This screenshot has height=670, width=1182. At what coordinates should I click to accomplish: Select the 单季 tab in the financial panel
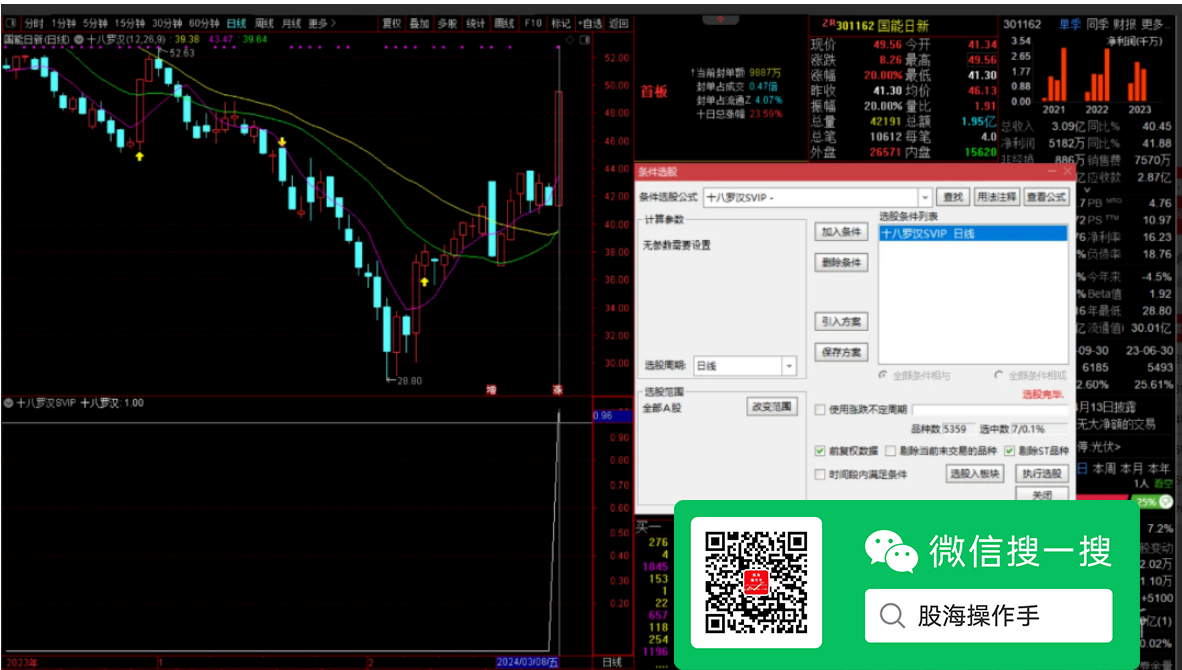click(1069, 24)
